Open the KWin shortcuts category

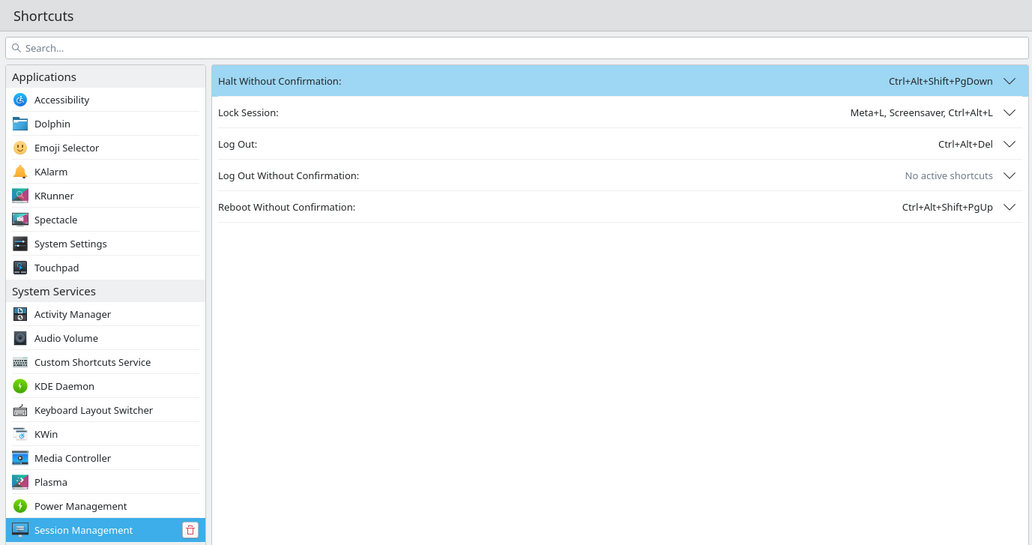tap(105, 434)
